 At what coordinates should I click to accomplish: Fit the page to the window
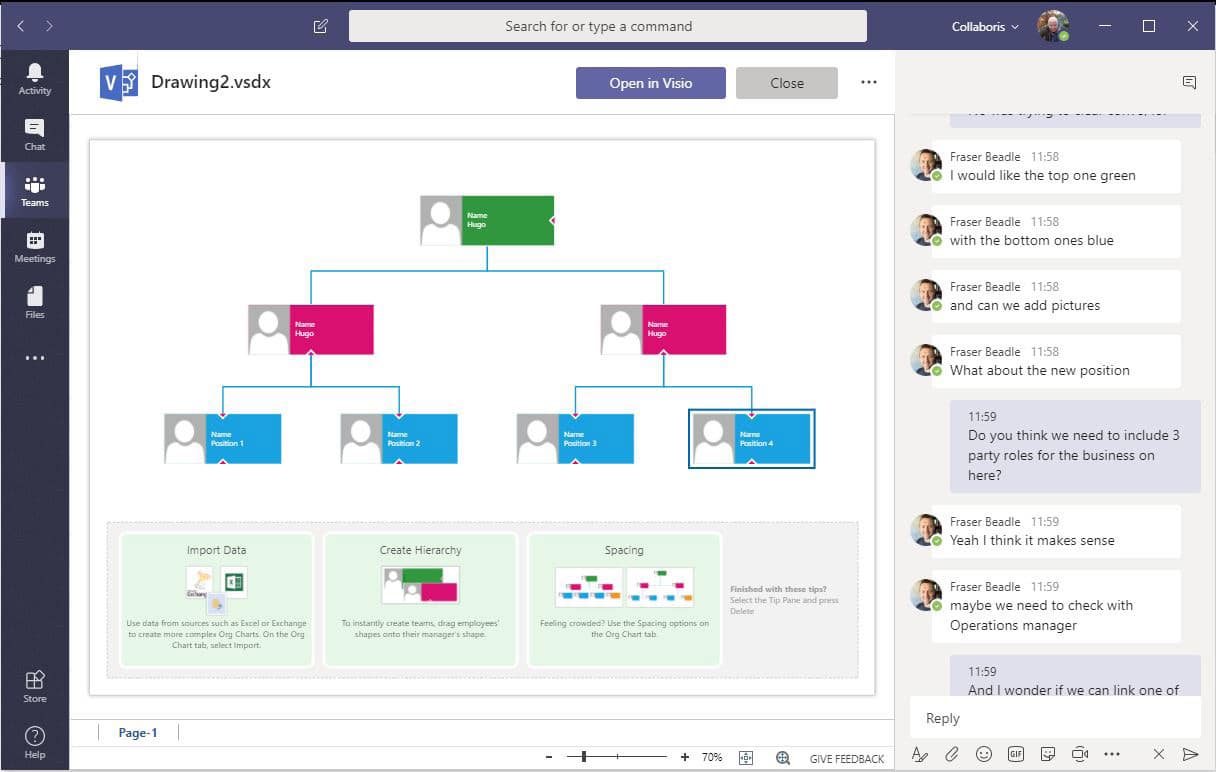pyautogui.click(x=745, y=758)
